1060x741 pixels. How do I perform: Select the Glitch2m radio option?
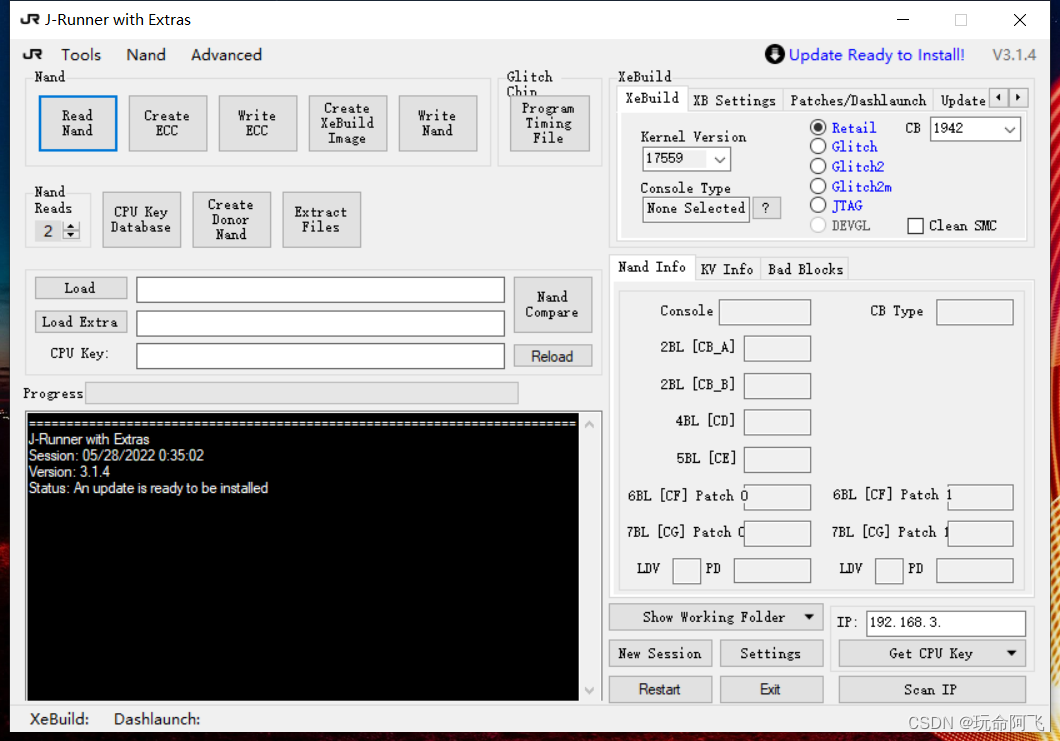[x=818, y=186]
